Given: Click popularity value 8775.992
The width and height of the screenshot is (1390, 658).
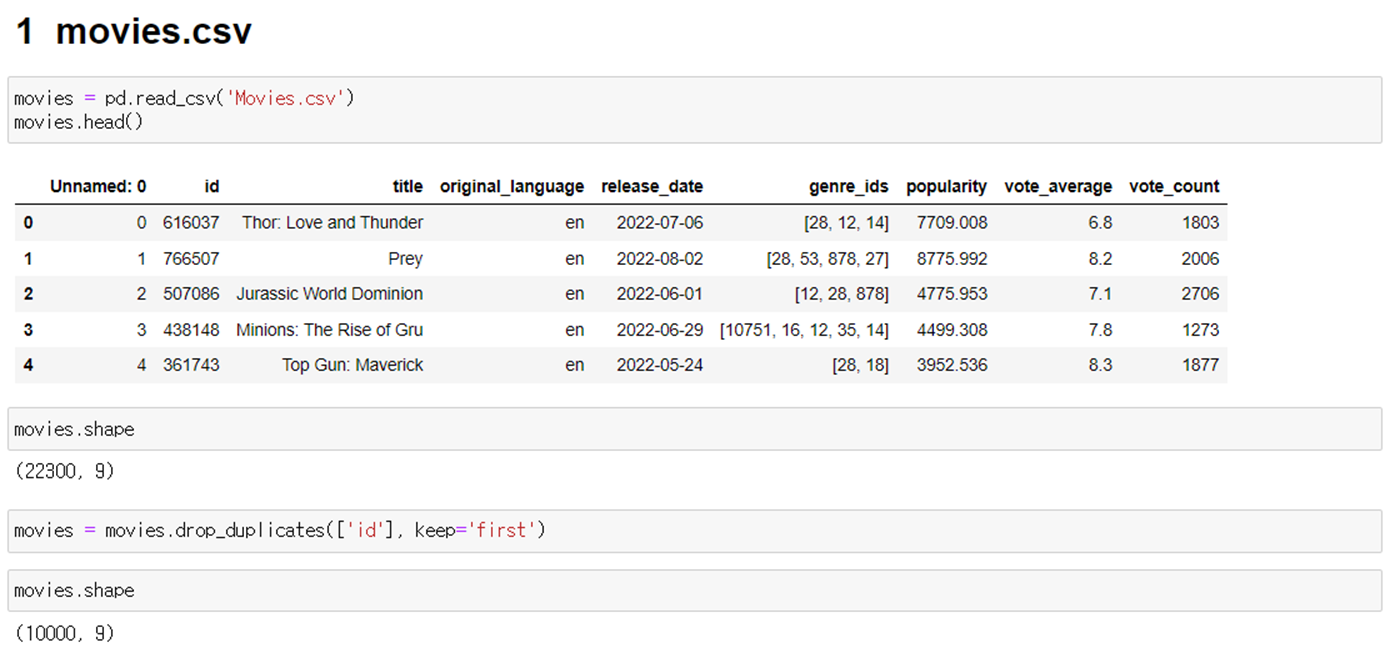Looking at the screenshot, I should [x=952, y=259].
